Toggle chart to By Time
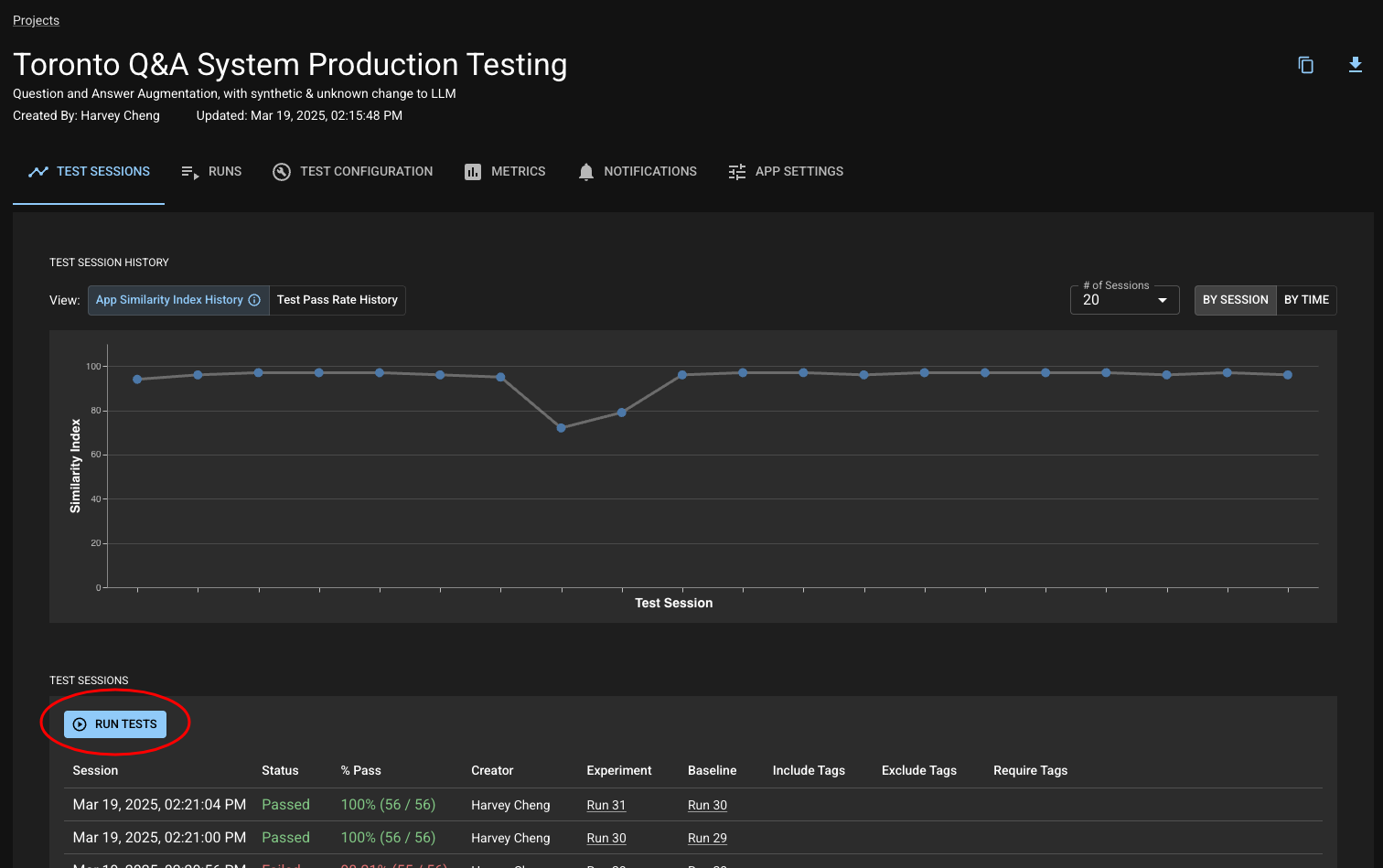Image resolution: width=1383 pixels, height=868 pixels. click(1305, 300)
